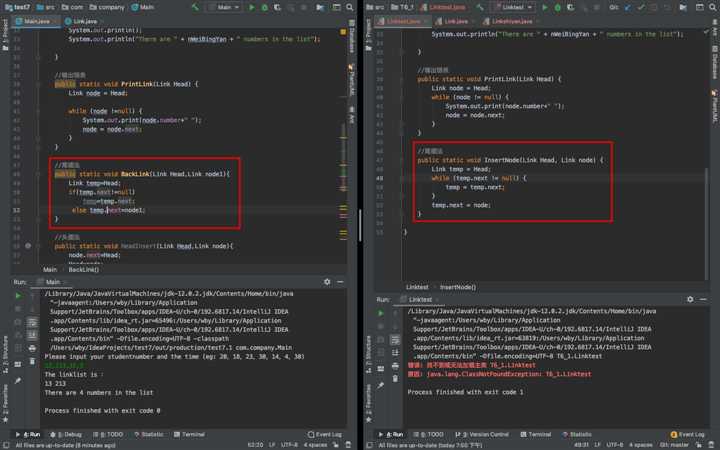Viewport: 720px width, 450px height.
Task: Click BackLink() breadcrumb below left editor
Action: [x=83, y=270]
